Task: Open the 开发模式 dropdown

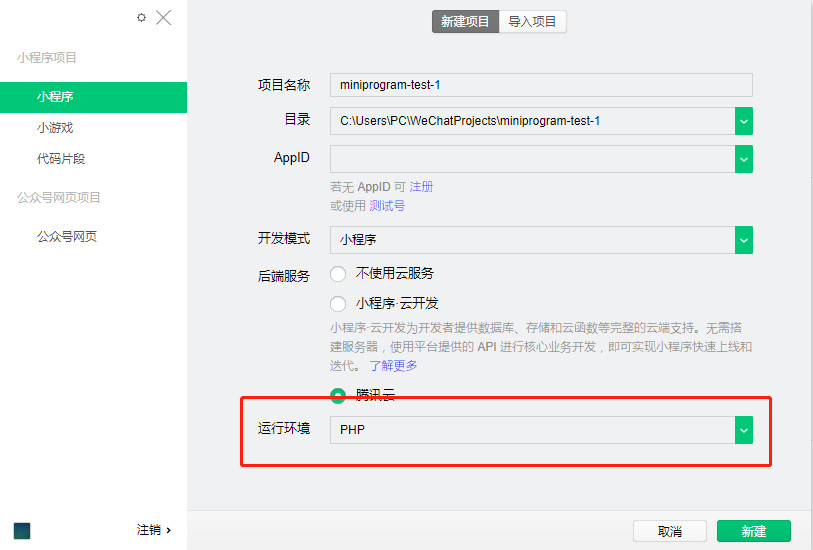Action: (x=541, y=240)
